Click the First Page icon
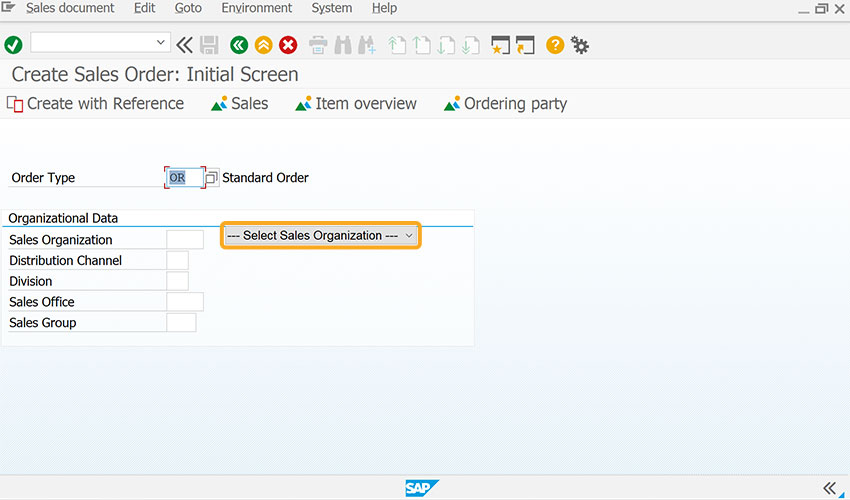 tap(397, 45)
